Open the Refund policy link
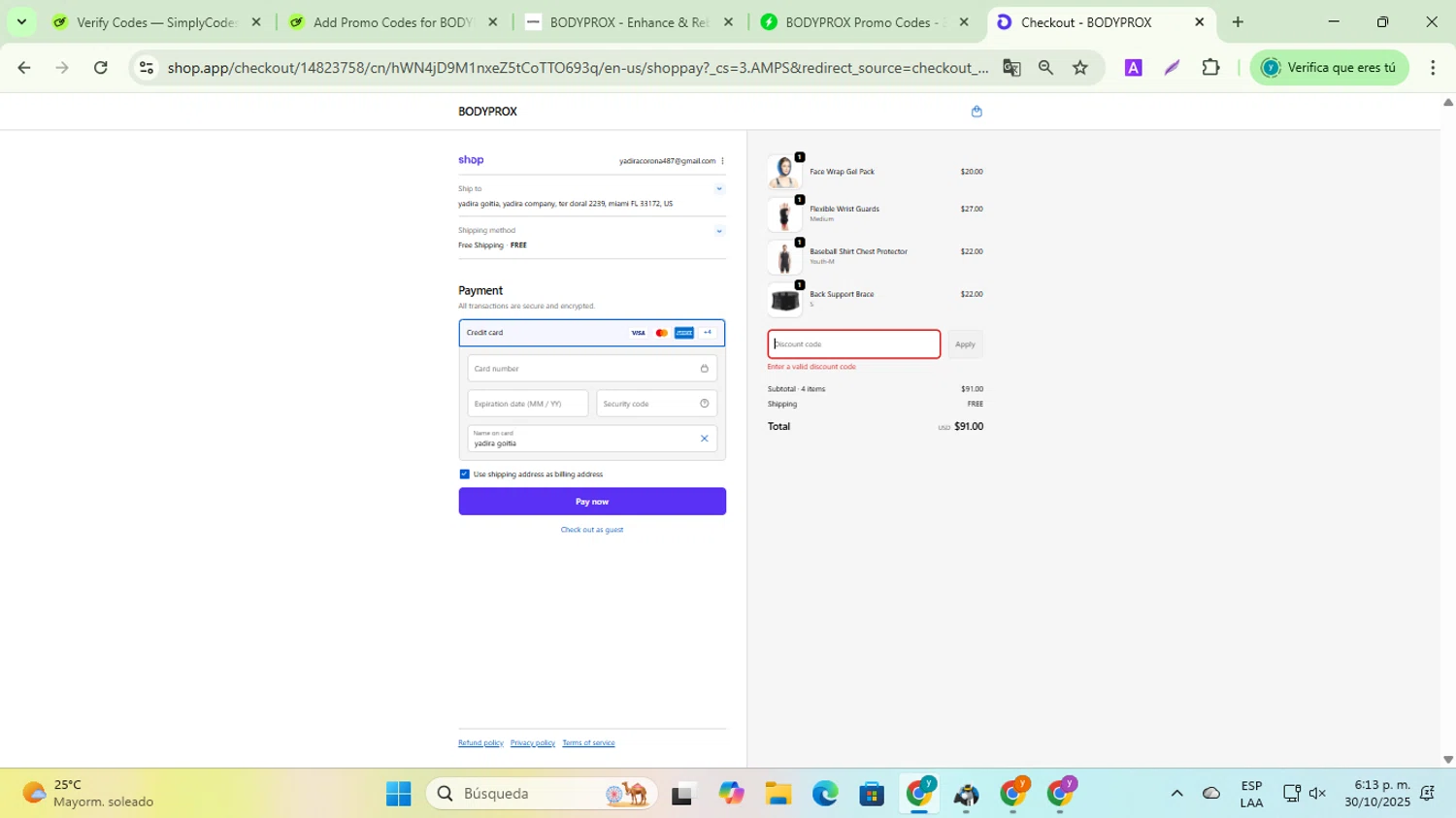This screenshot has width=1456, height=818. tap(480, 743)
